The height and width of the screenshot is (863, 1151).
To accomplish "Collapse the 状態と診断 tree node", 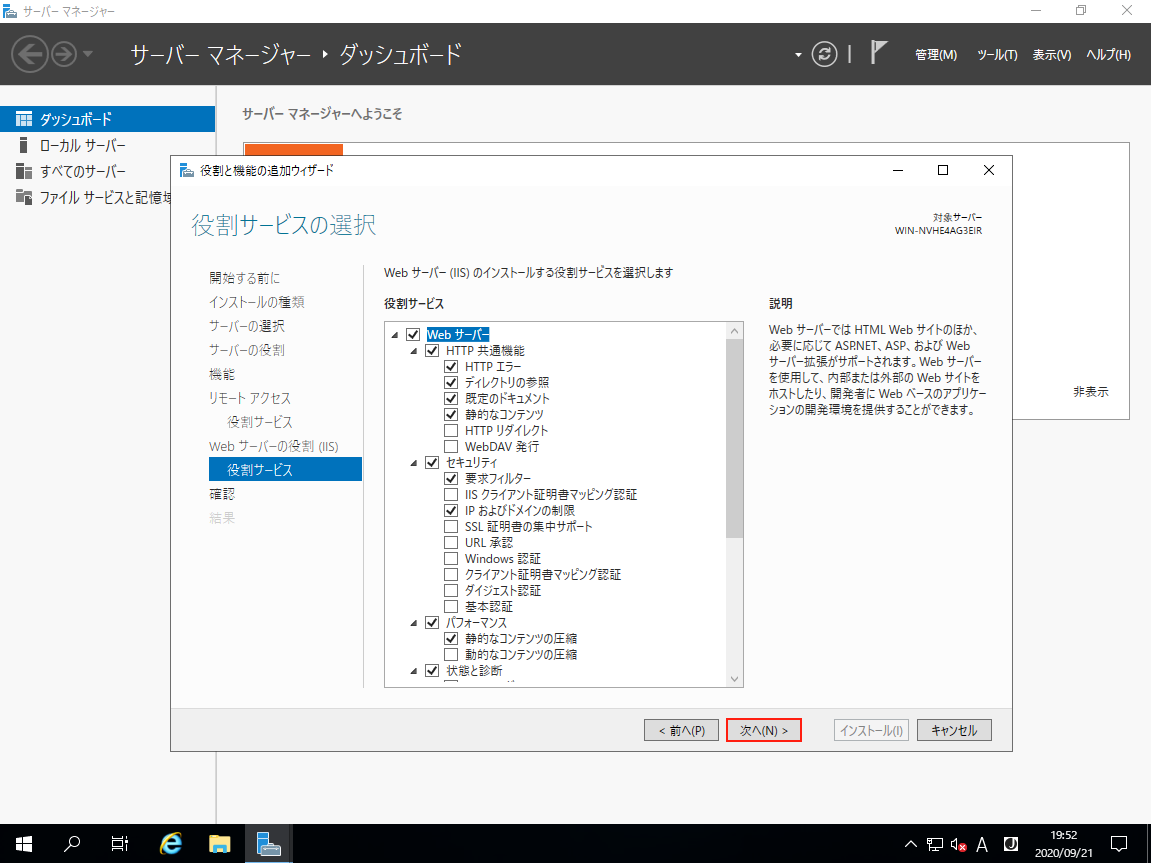I will pyautogui.click(x=414, y=671).
